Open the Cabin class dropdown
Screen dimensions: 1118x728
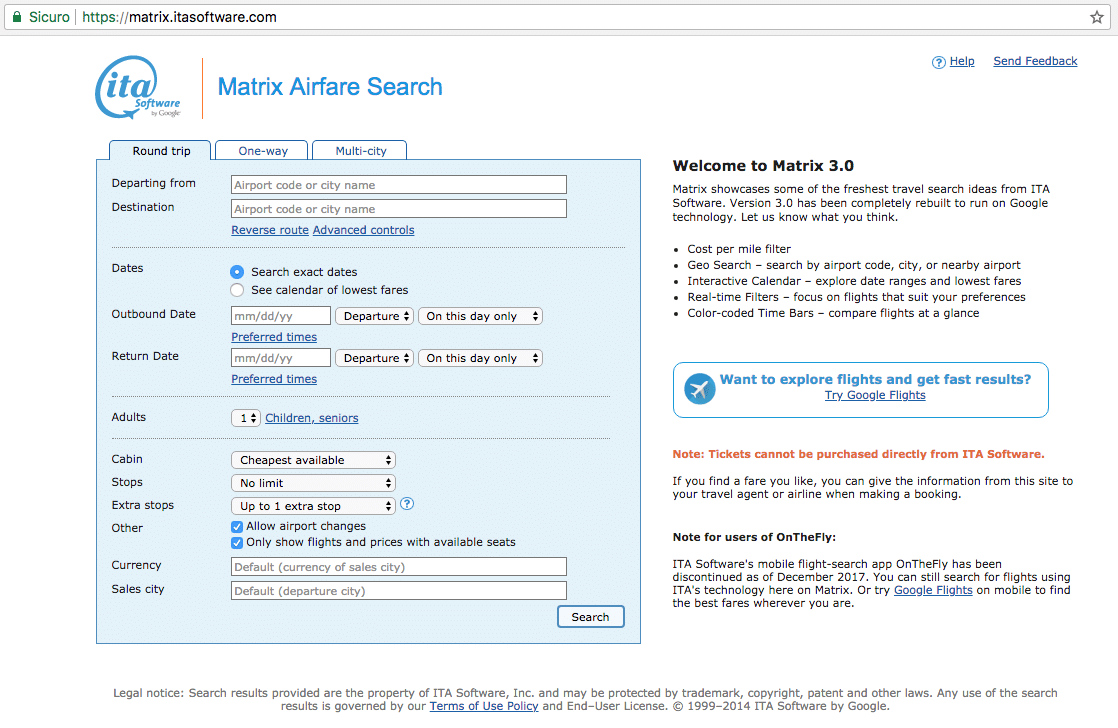point(314,460)
